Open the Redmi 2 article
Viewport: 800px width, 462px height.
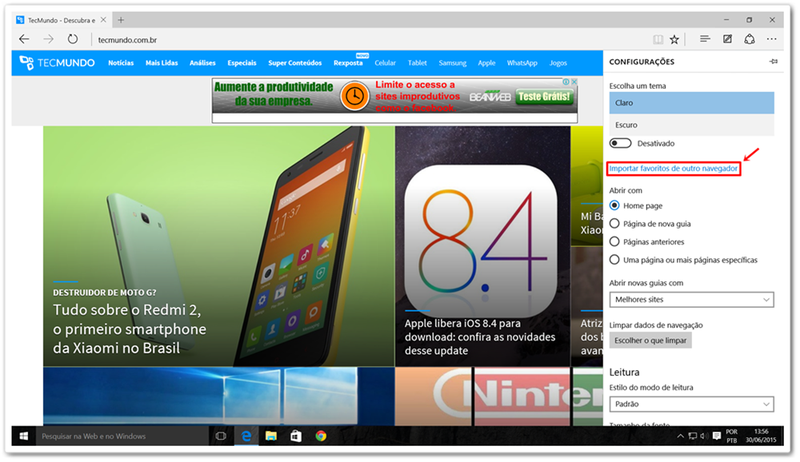pos(218,246)
